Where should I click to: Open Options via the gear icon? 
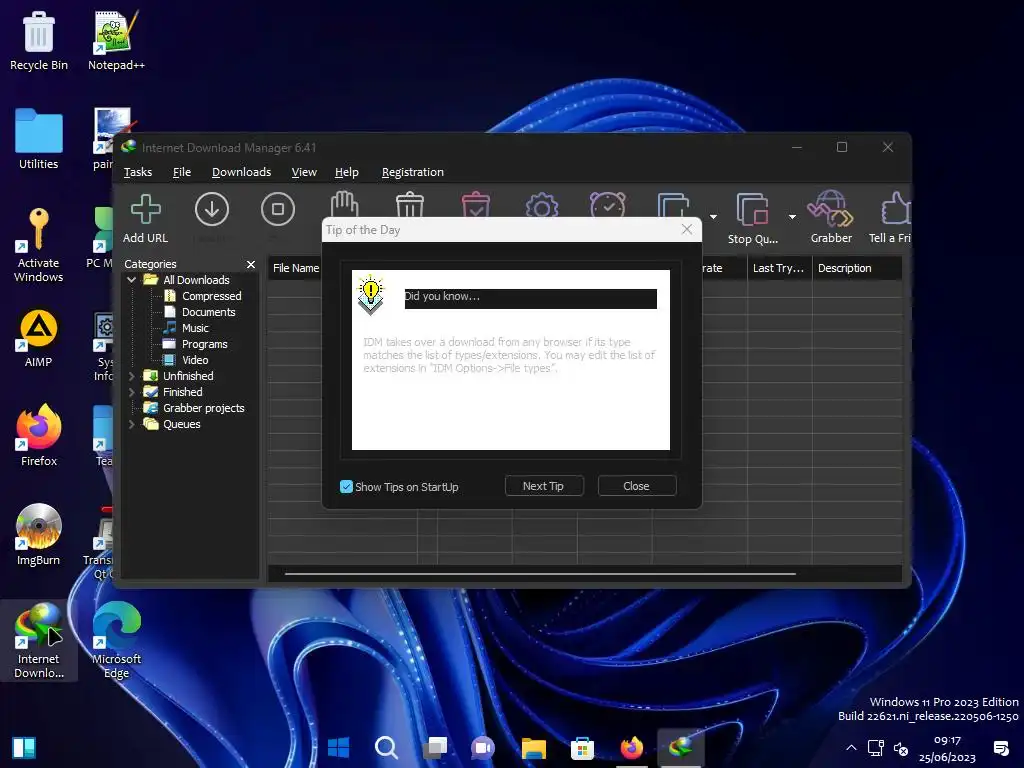point(542,205)
